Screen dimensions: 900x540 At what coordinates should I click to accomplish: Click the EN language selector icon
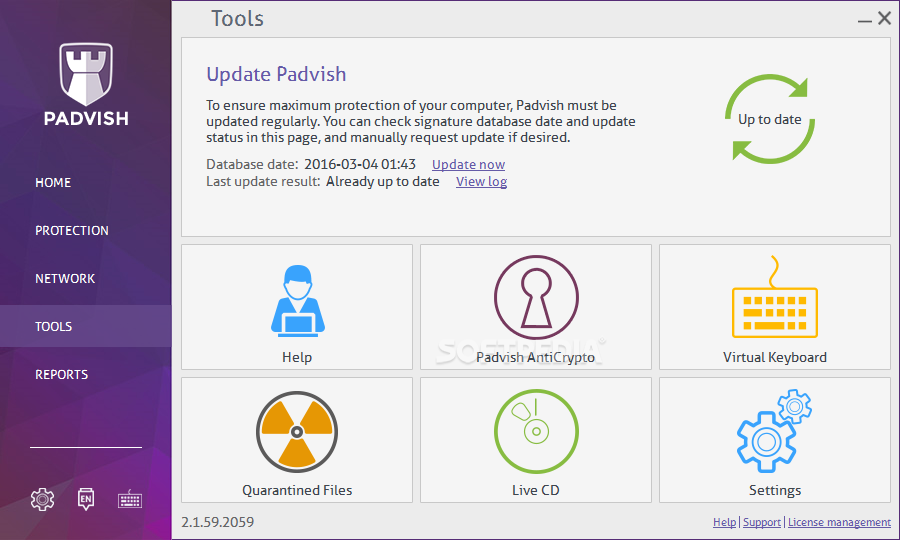point(86,499)
